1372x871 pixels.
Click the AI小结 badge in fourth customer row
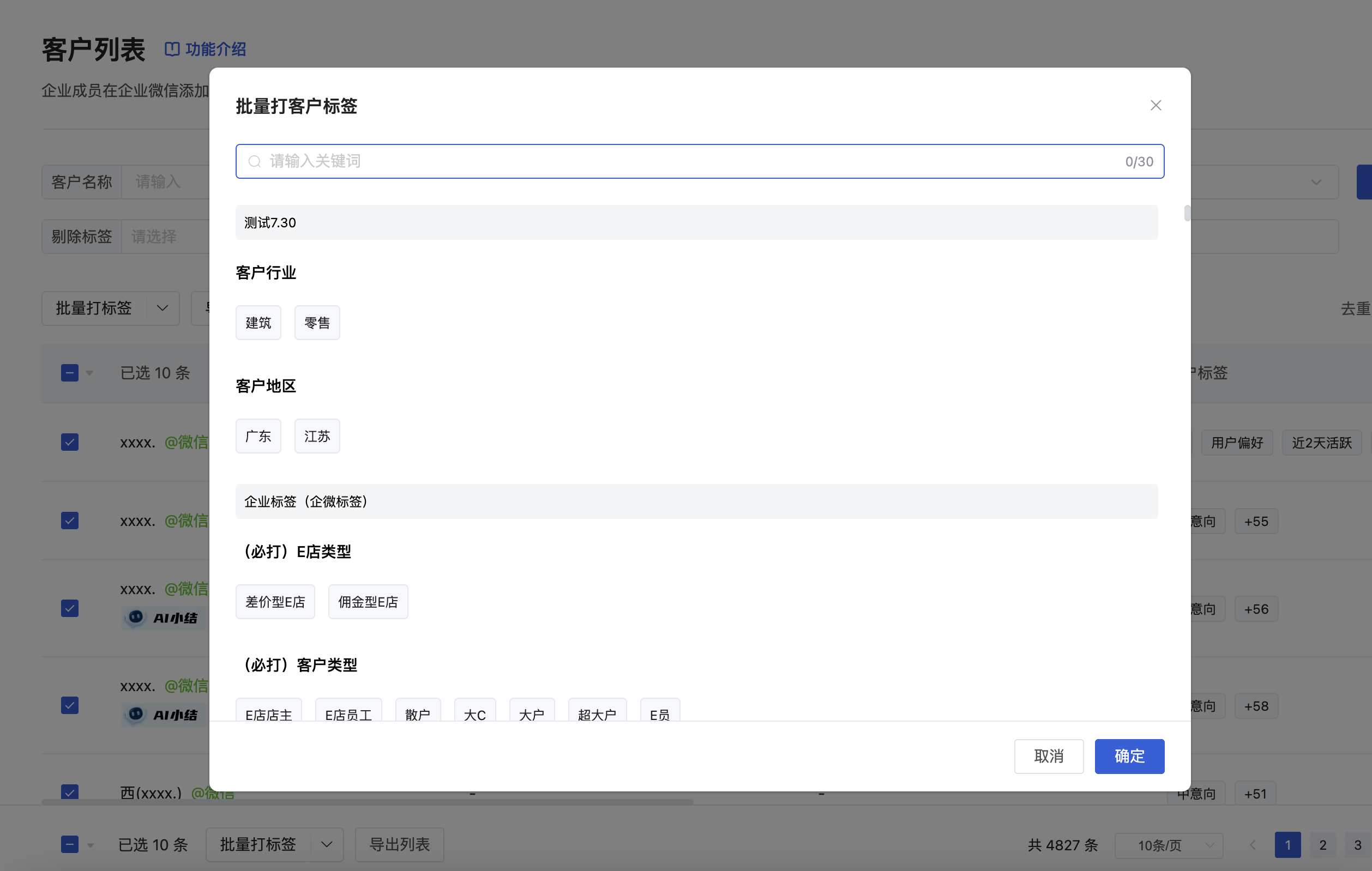point(165,715)
